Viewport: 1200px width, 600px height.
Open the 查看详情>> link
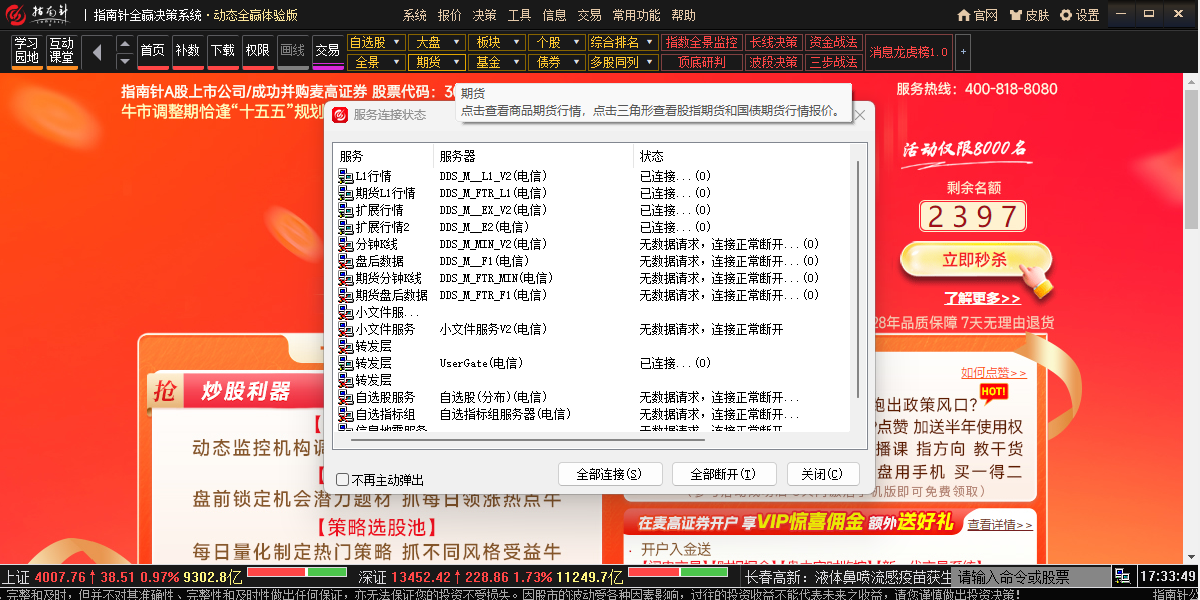(x=1001, y=524)
